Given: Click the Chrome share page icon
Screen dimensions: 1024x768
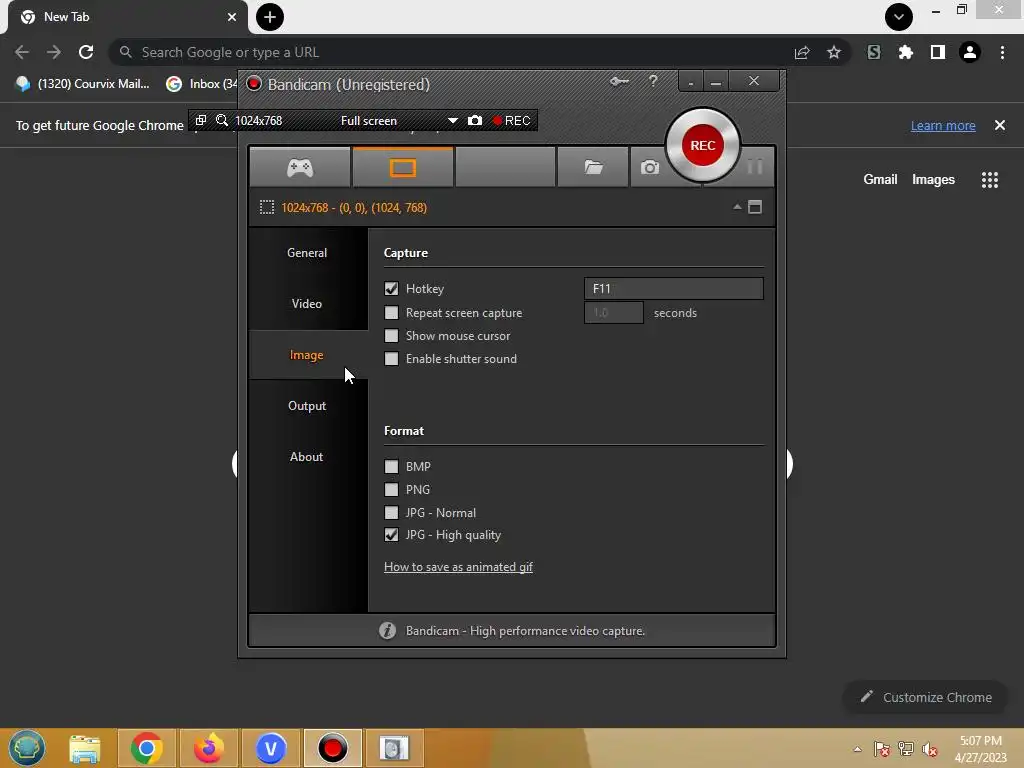Looking at the screenshot, I should click(802, 52).
